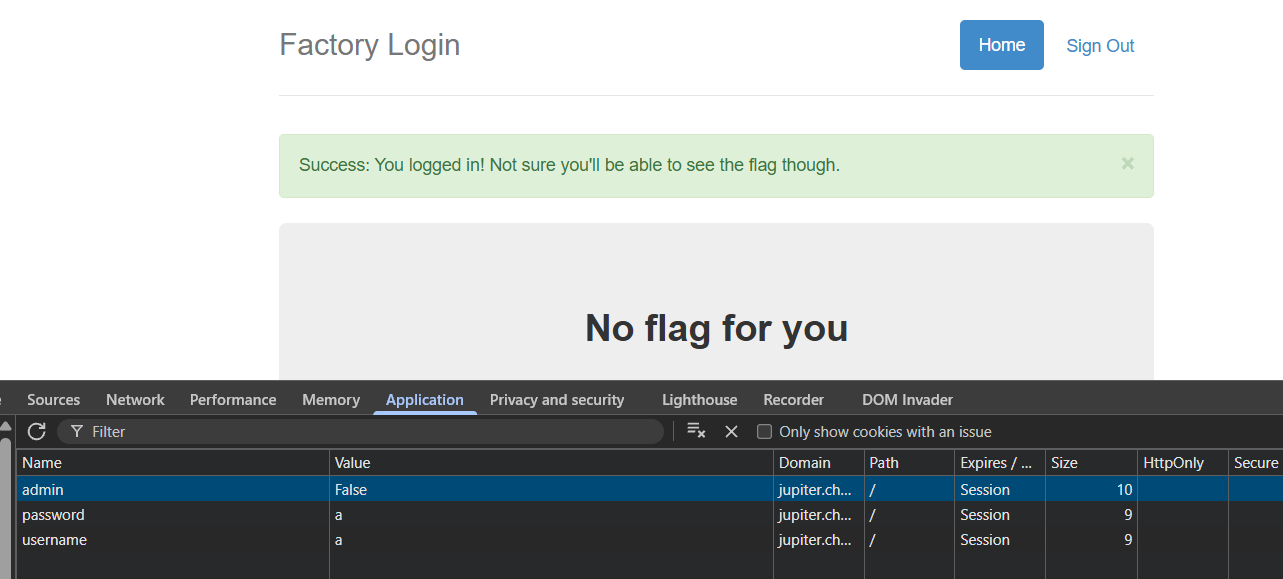
Task: Click the clear all cookies icon
Action: click(x=696, y=431)
